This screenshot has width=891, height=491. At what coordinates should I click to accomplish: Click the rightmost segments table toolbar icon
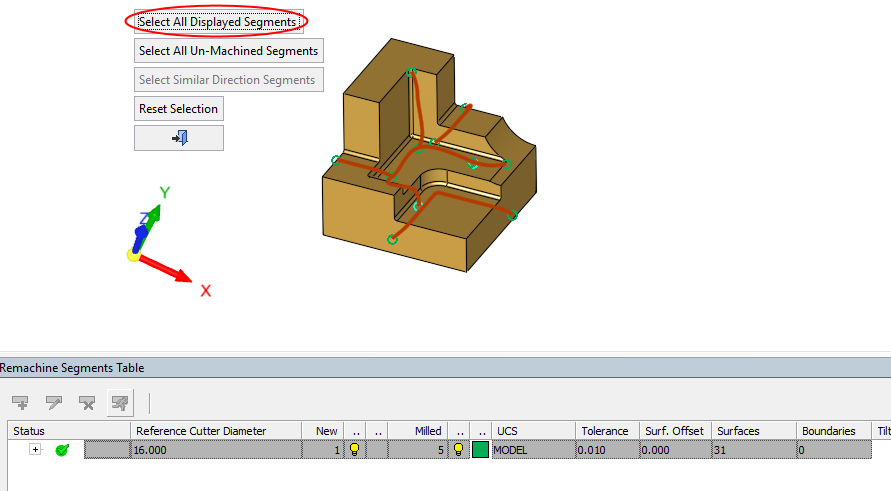(x=120, y=403)
